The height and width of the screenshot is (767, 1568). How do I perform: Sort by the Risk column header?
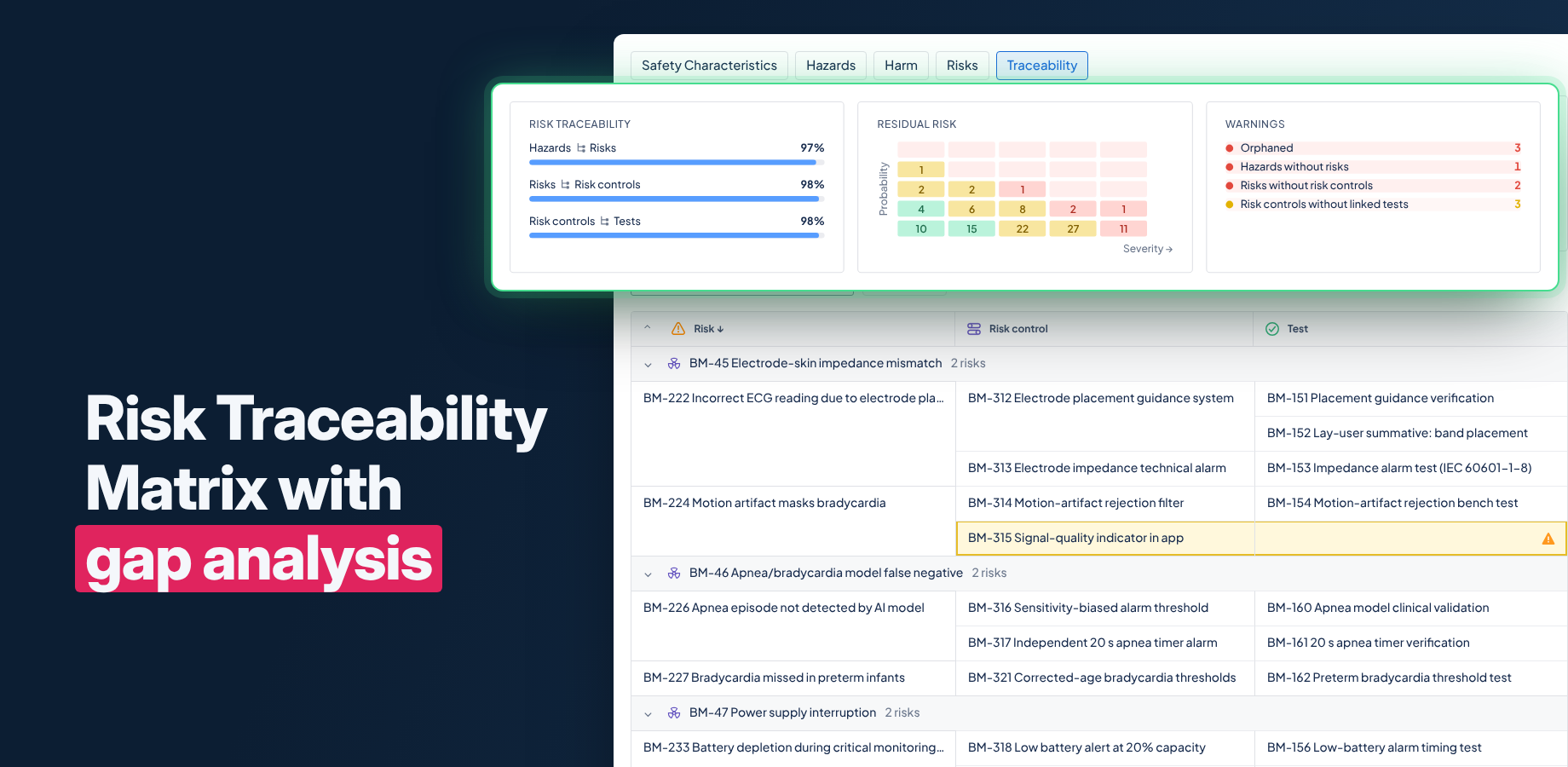point(708,329)
